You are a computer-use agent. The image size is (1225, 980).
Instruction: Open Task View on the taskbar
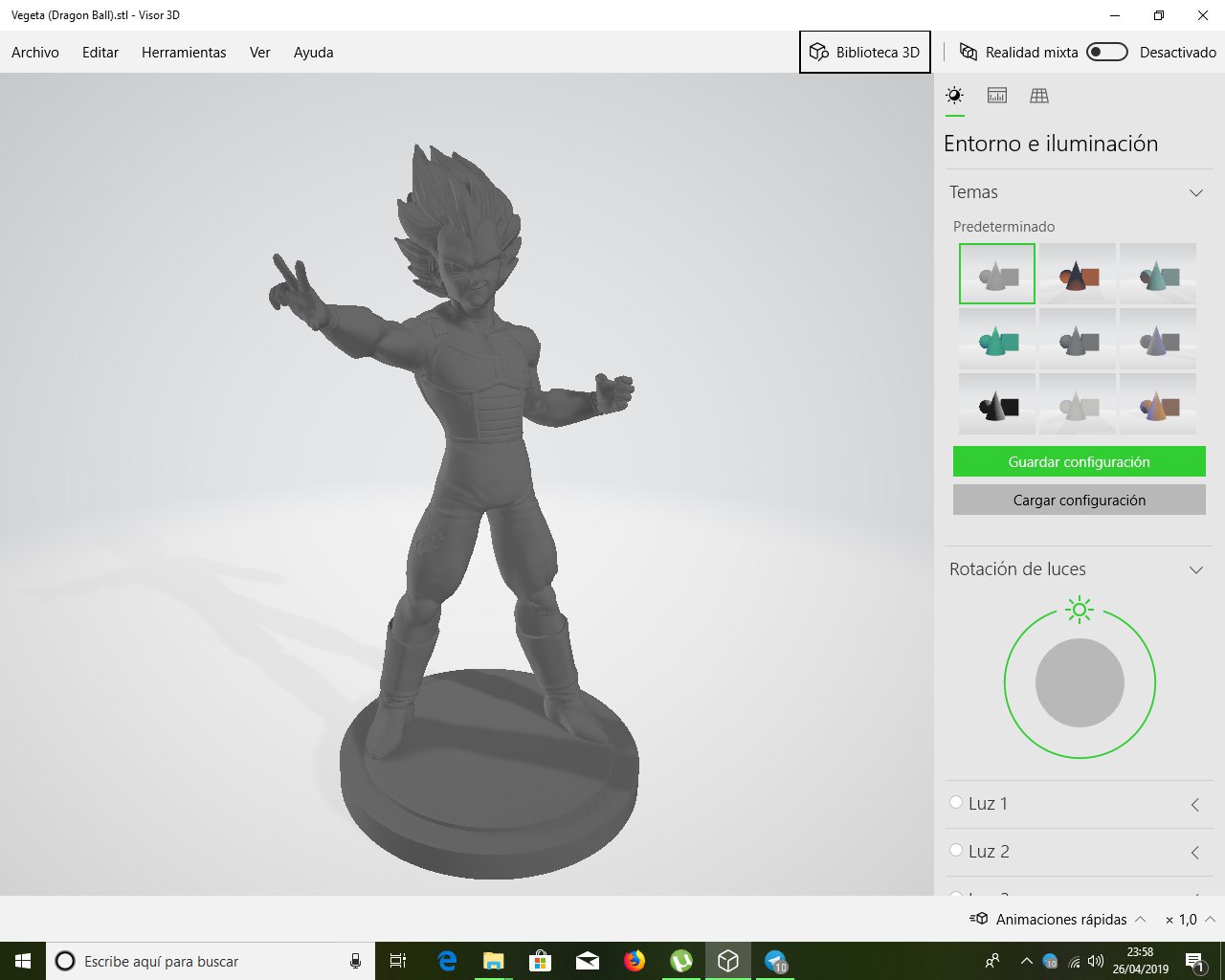[398, 961]
